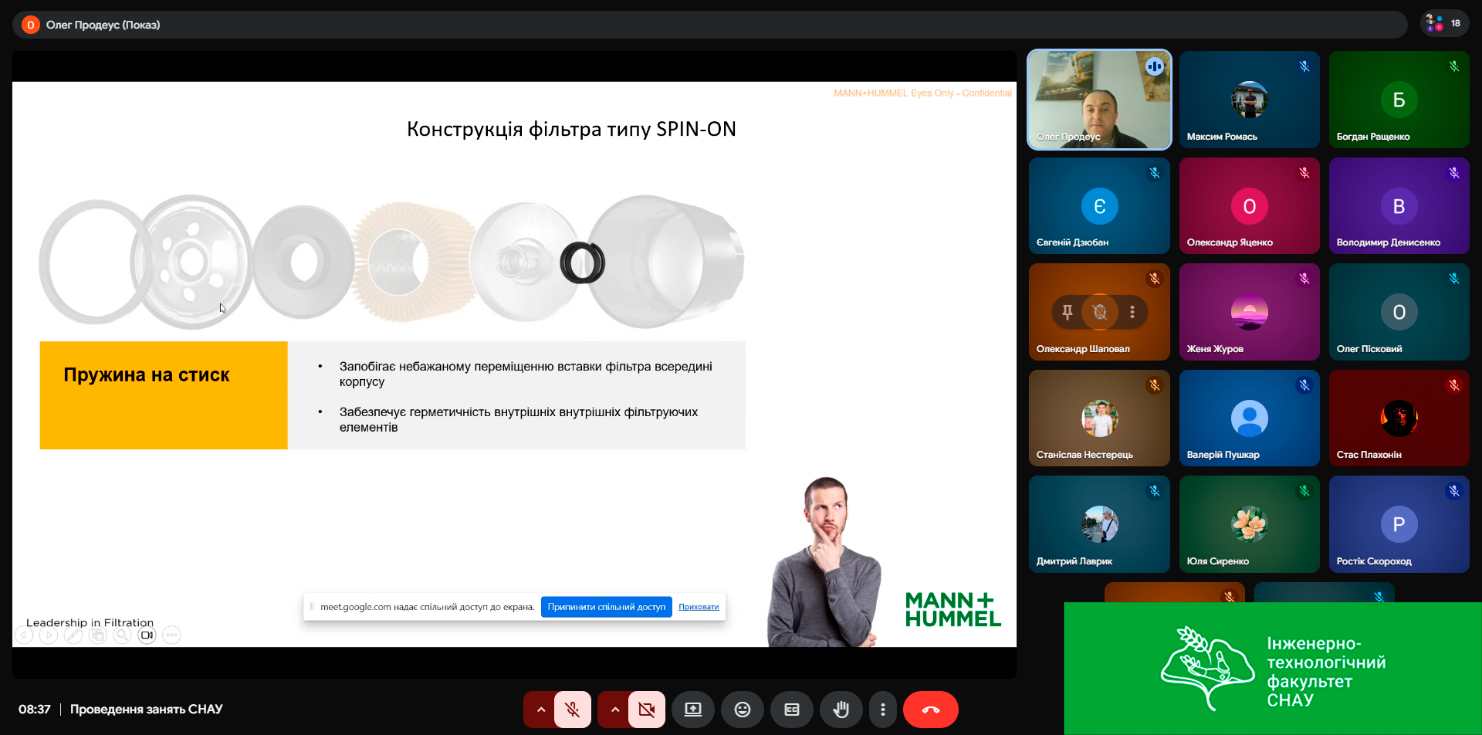Screen dimensions: 1482x735
Task: Toggle closed captions (CC) button
Action: pos(791,709)
